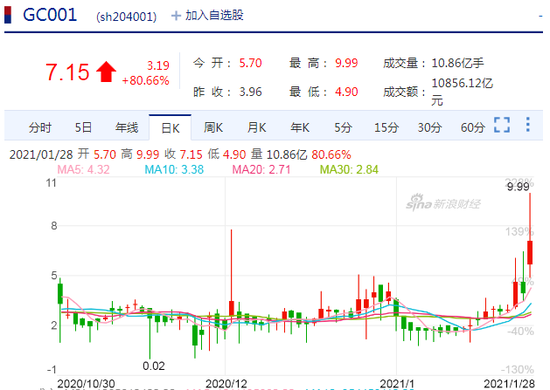Click the MA10: 3.38 legend
Screen dimensions: 550x390
coord(174,170)
